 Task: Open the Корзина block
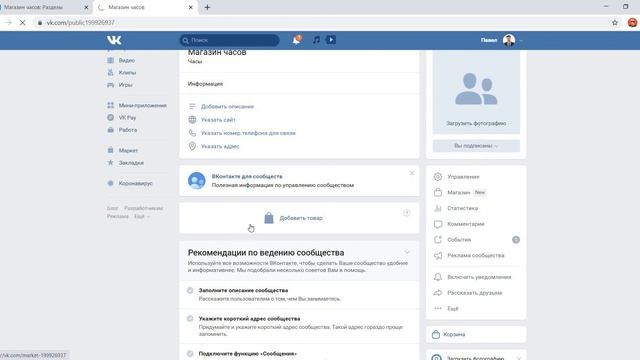pyautogui.click(x=476, y=334)
